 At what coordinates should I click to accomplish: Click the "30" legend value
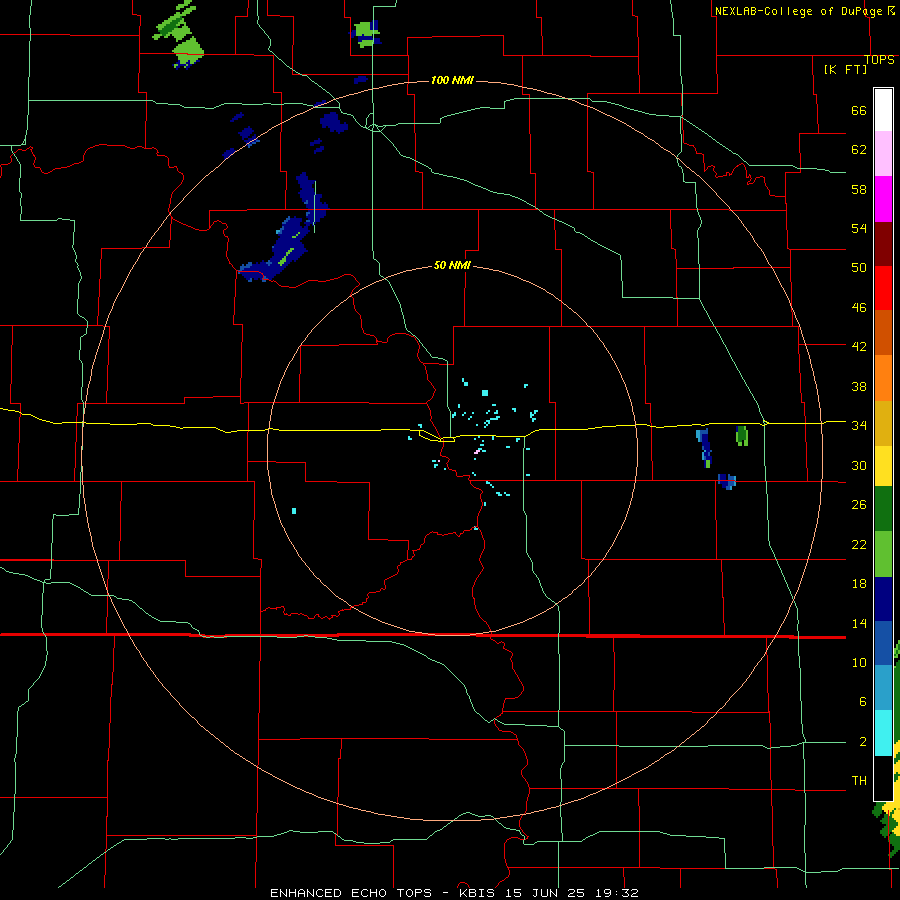pyautogui.click(x=859, y=465)
